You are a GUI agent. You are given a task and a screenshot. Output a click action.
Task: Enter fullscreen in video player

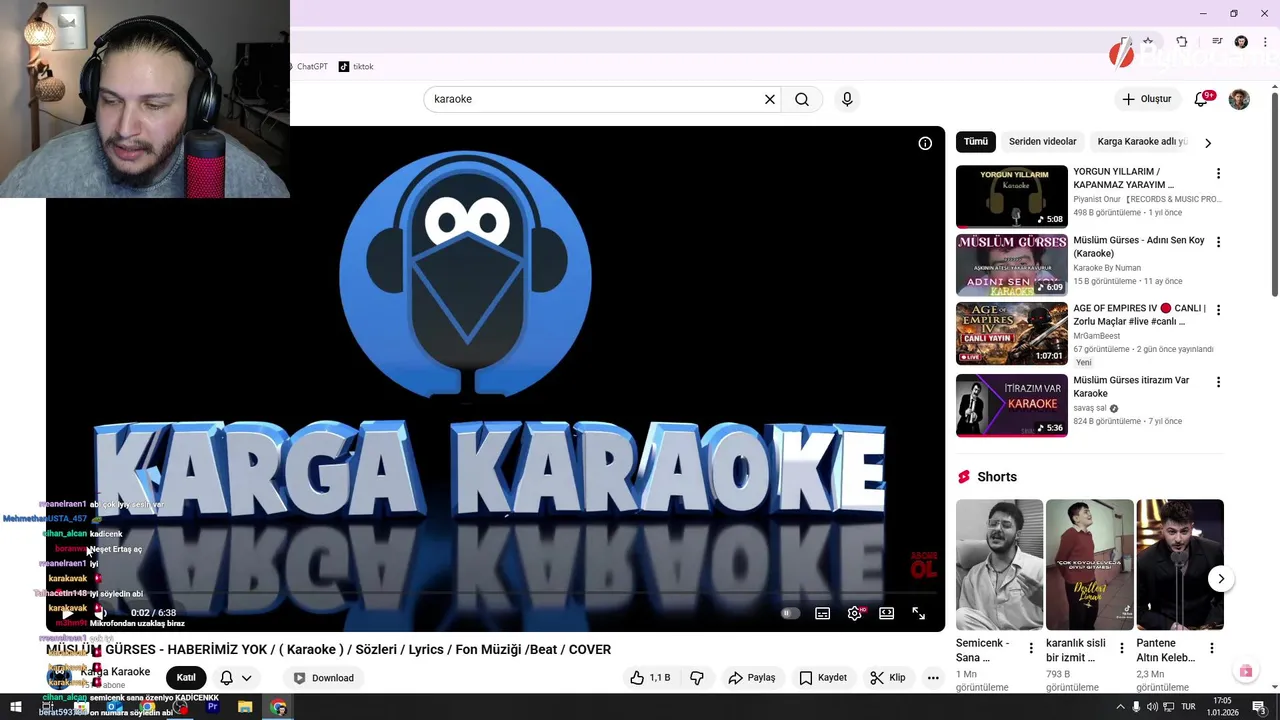point(918,613)
